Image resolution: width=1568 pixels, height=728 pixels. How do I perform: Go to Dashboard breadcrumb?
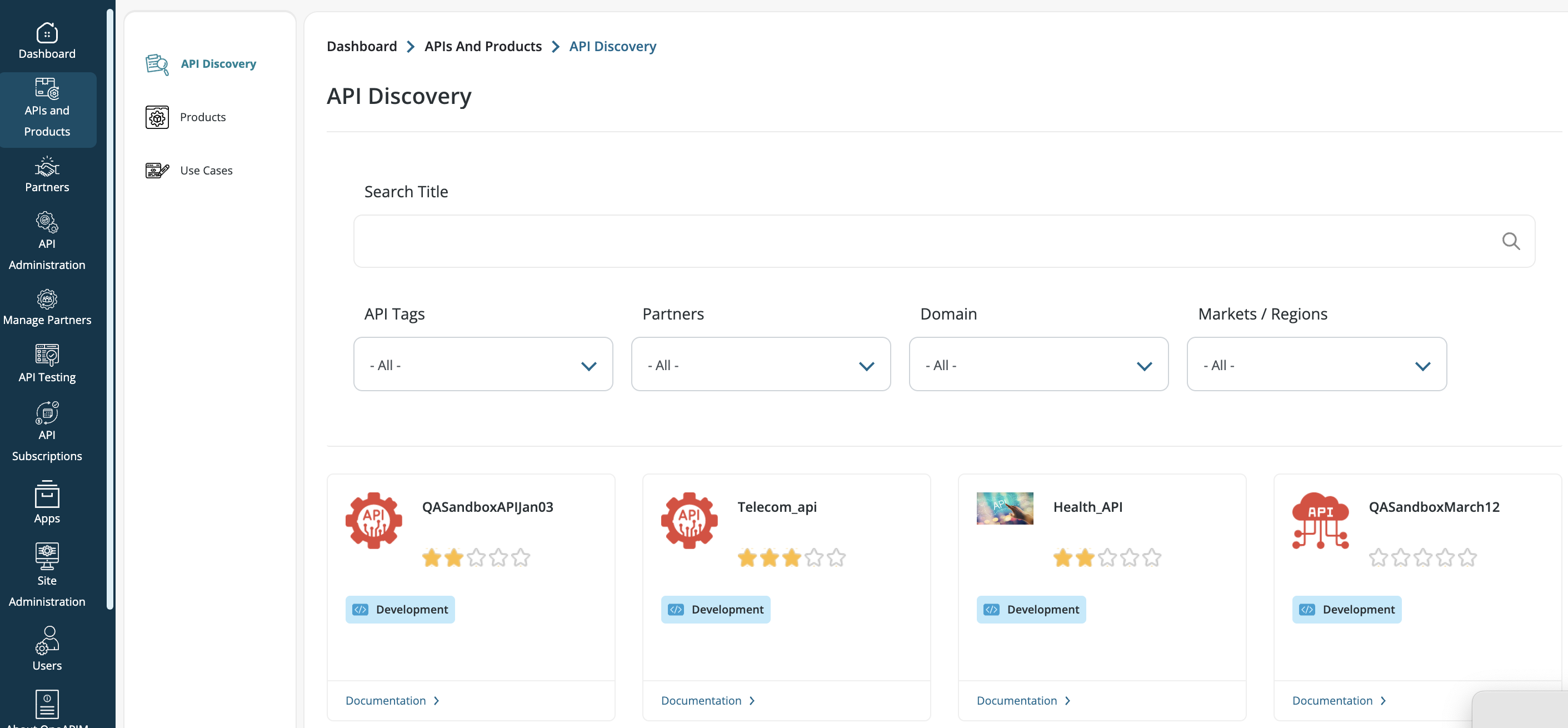pos(362,46)
